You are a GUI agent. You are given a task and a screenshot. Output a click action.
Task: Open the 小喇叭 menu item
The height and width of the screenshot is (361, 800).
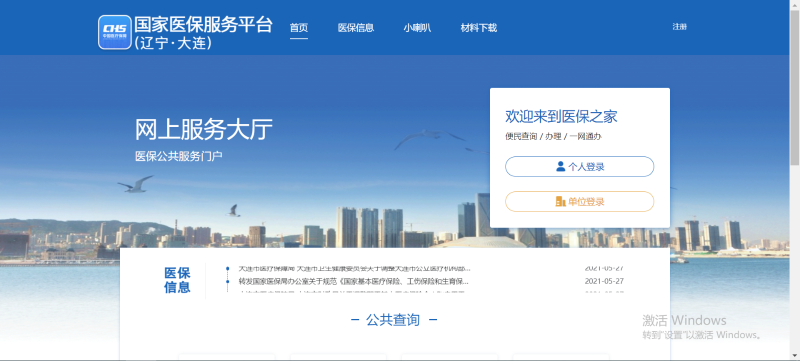click(417, 28)
